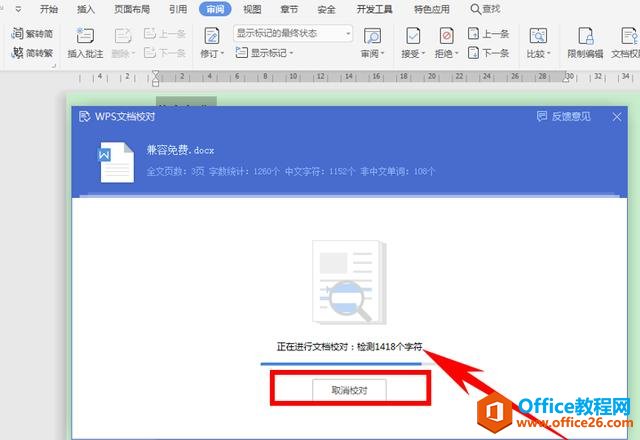Click the WPS文档校对 title icon
Image resolution: width=640 pixels, height=440 pixels.
[84, 117]
